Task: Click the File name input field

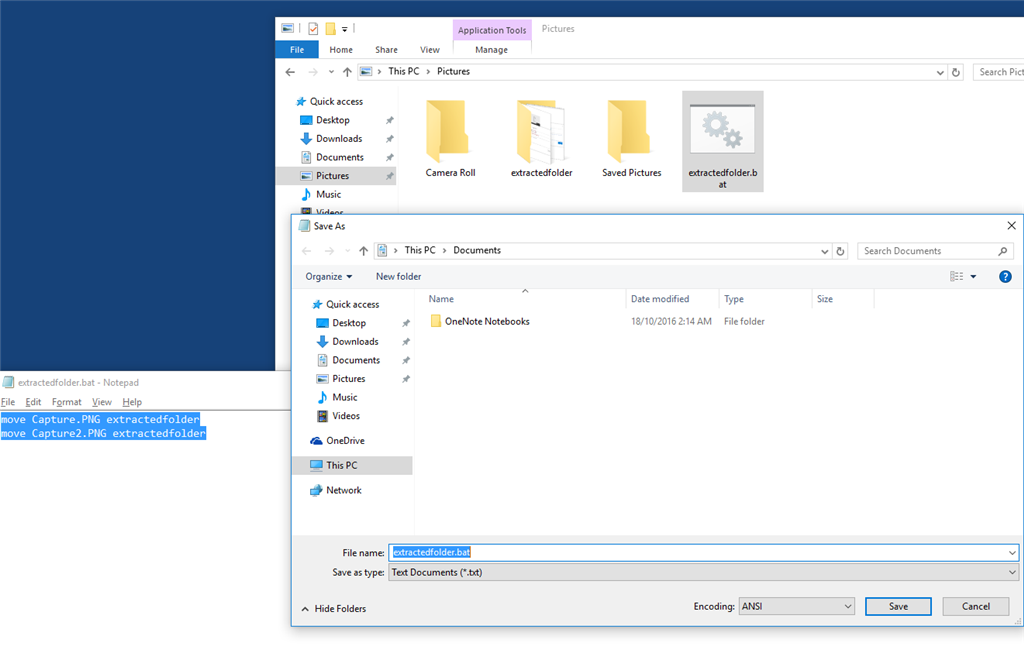Action: [x=703, y=552]
